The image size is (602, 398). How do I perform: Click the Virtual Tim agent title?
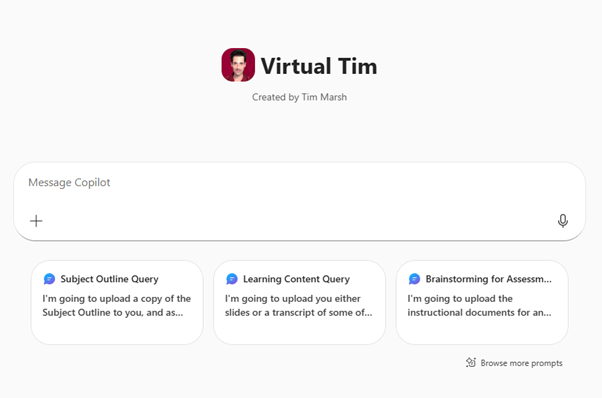(319, 66)
